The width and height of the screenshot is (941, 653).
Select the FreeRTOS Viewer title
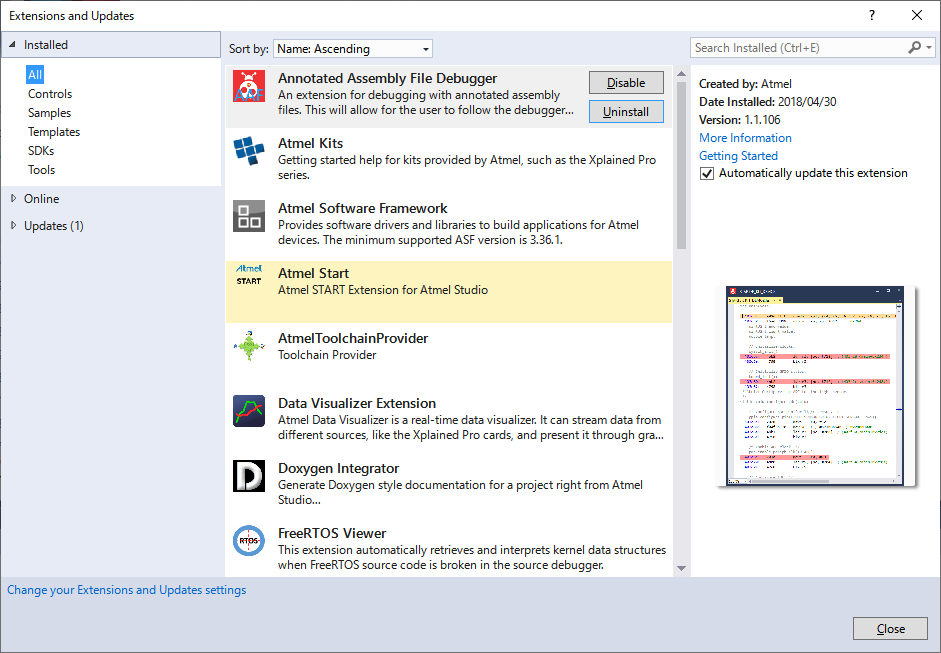[332, 533]
